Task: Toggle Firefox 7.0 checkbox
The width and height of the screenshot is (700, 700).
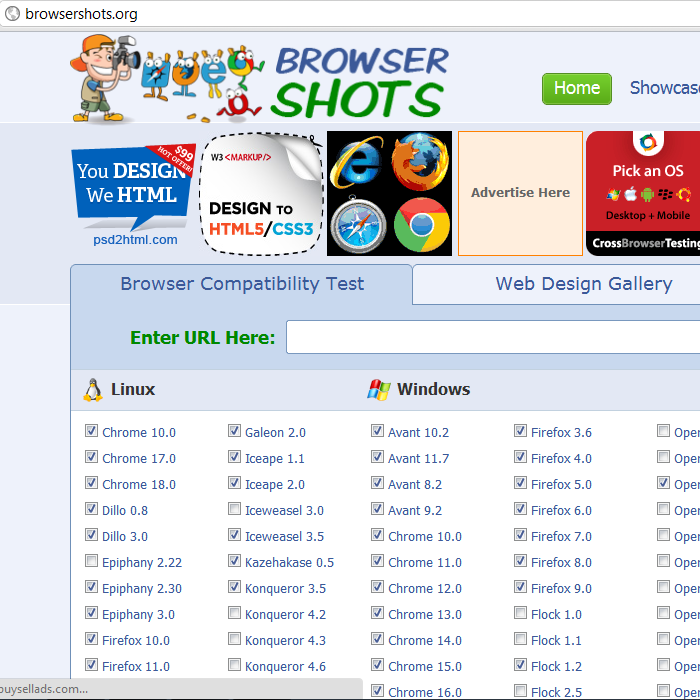Action: 520,534
